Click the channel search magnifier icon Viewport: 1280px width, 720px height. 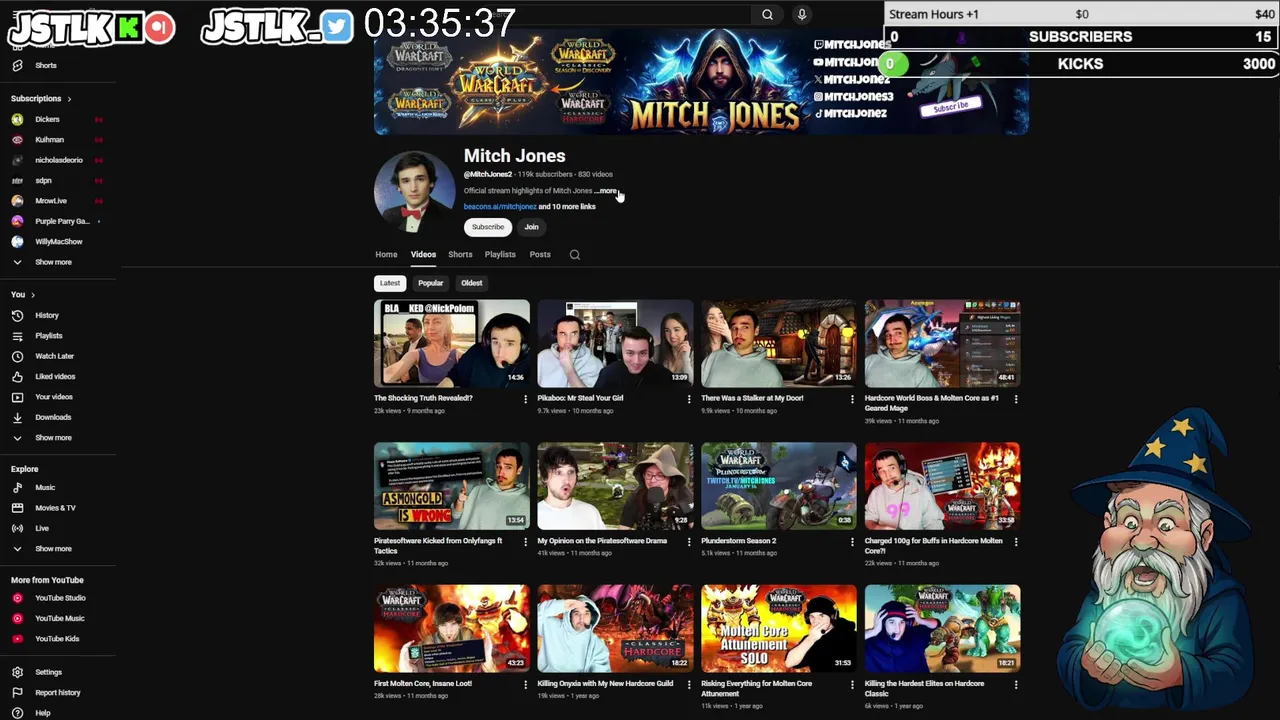[575, 255]
